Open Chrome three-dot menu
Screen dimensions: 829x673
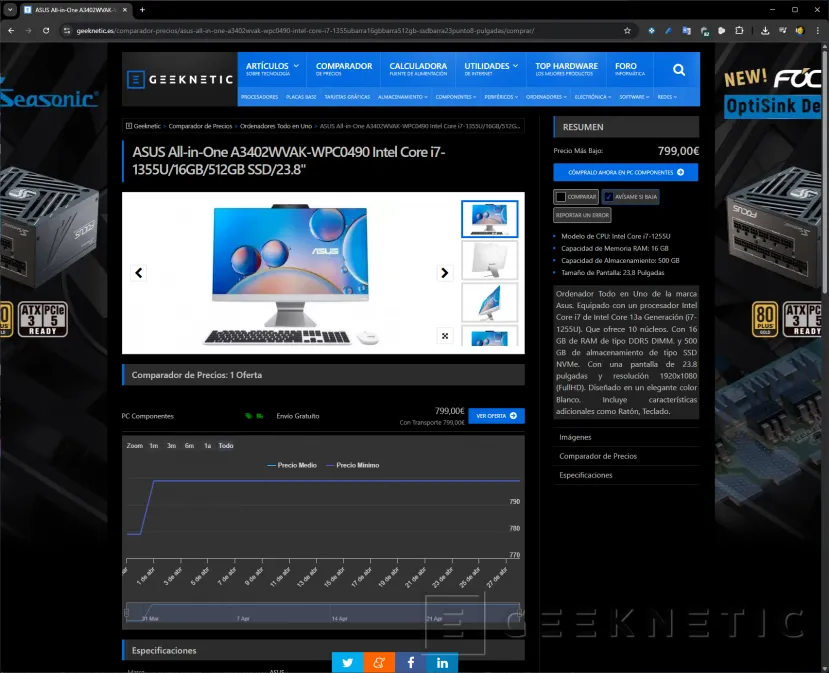(x=817, y=31)
